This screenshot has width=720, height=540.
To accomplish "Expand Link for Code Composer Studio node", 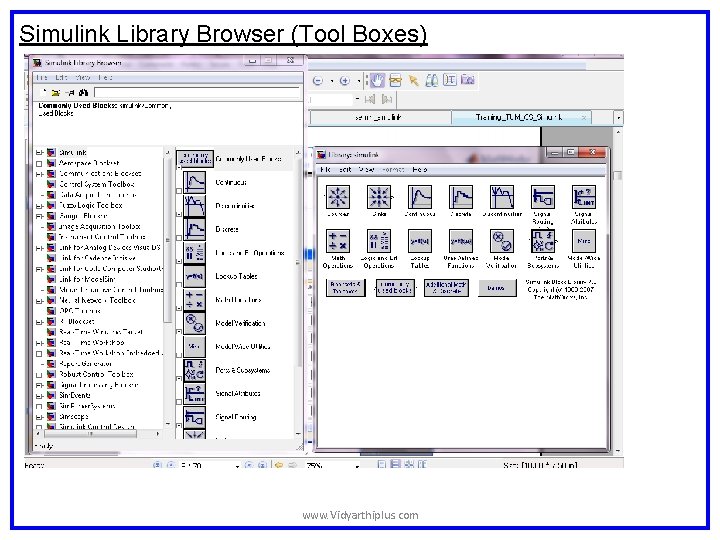I will (x=39, y=269).
